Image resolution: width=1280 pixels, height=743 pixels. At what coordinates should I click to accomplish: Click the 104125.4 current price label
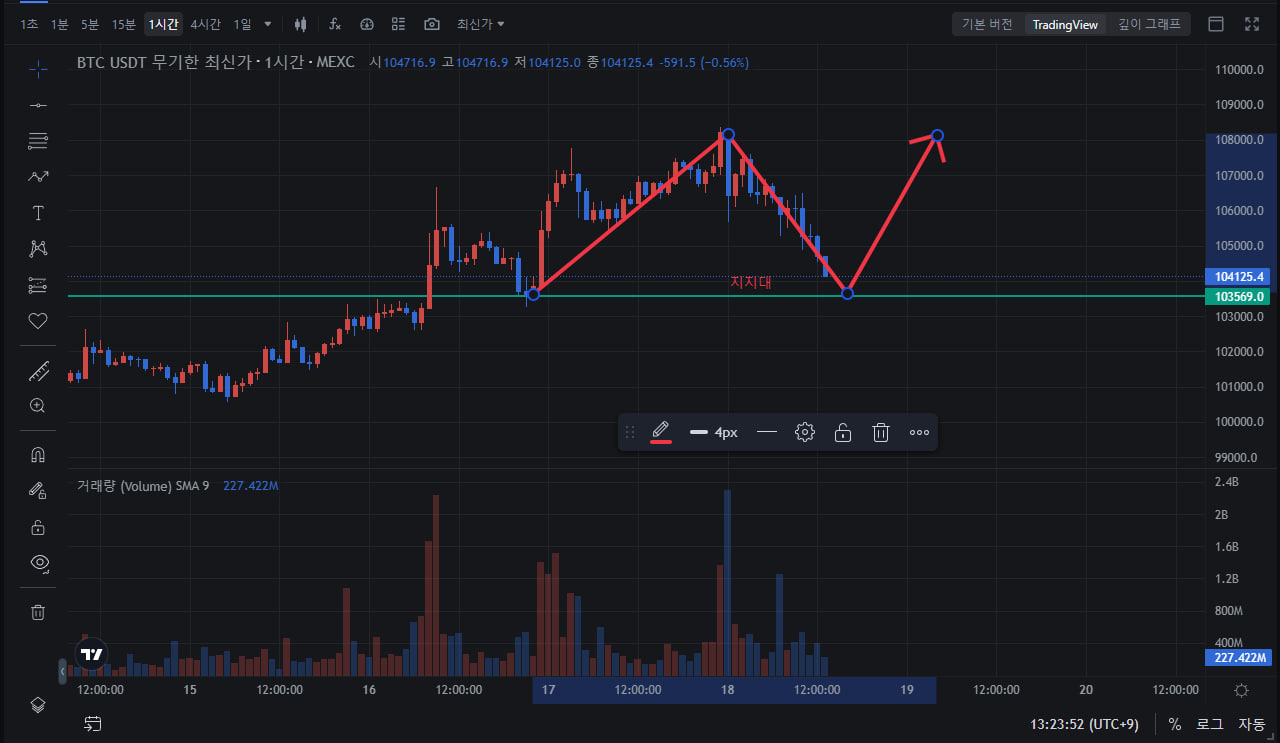(x=1240, y=276)
